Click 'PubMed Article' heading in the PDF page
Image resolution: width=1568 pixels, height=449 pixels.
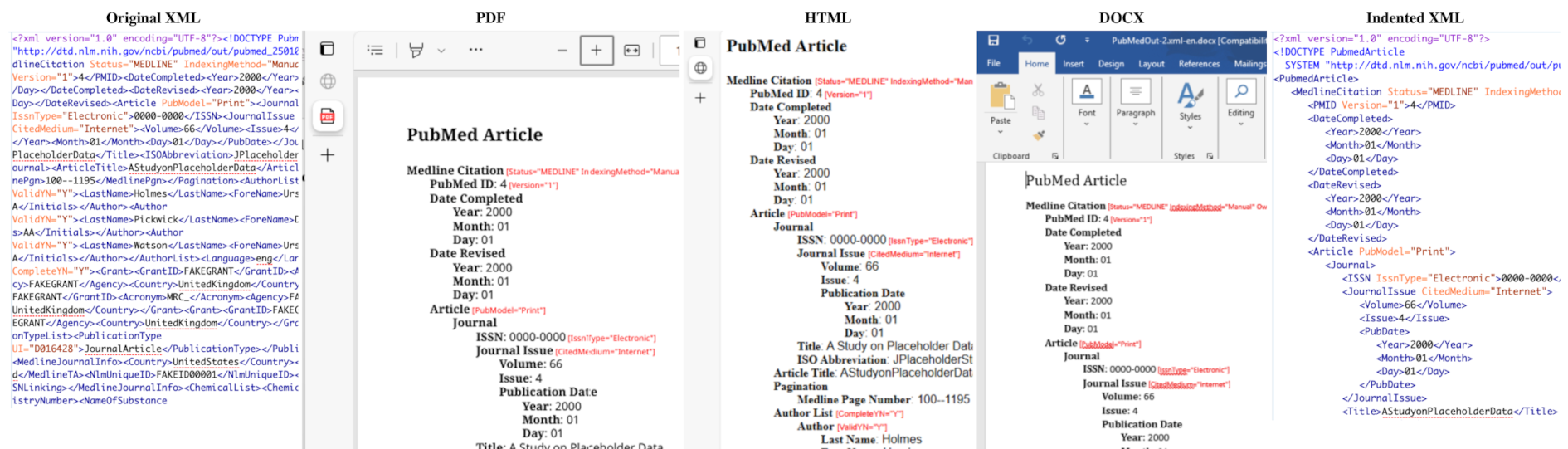point(475,134)
